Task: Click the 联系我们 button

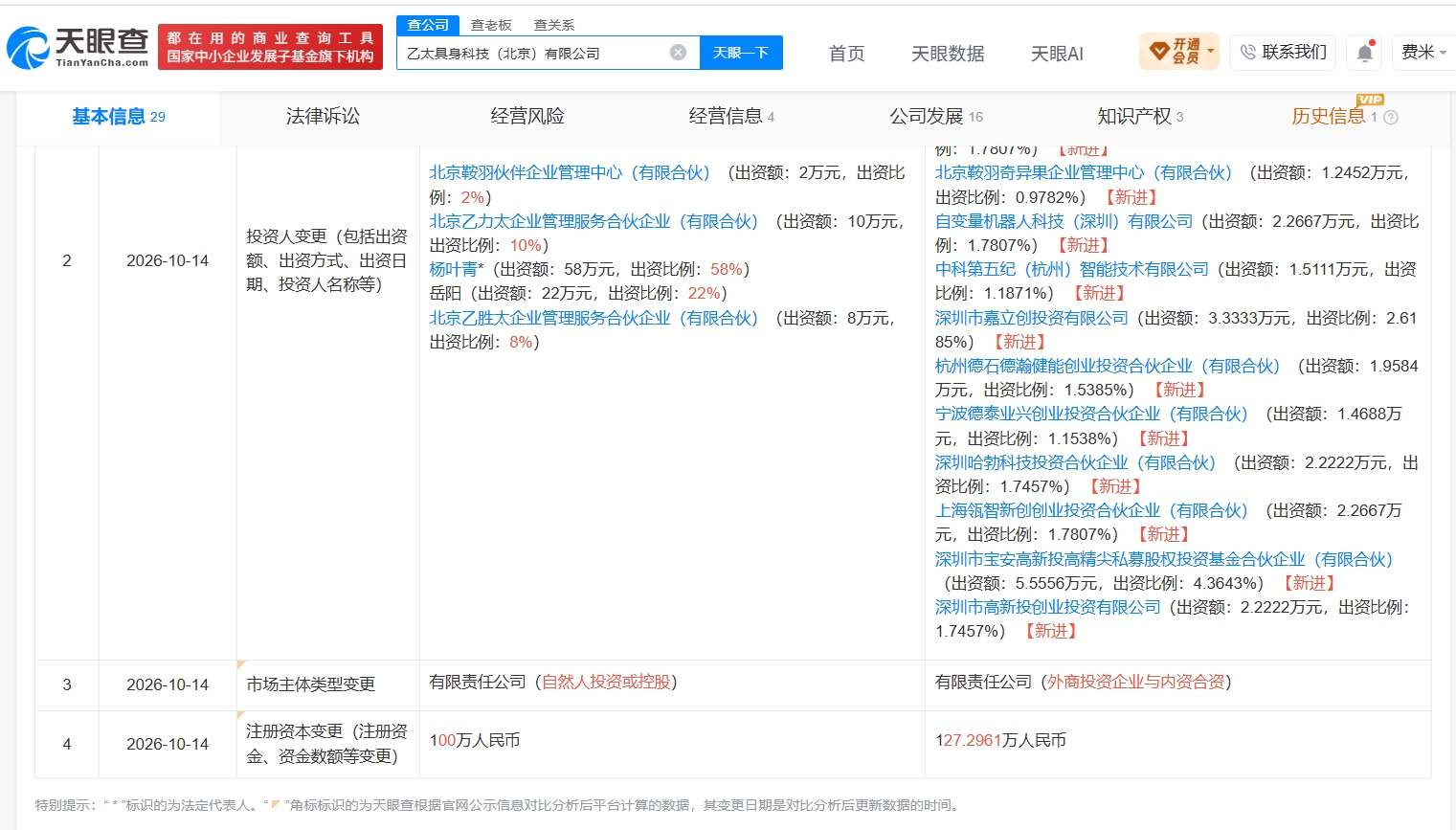Action: click(1284, 52)
